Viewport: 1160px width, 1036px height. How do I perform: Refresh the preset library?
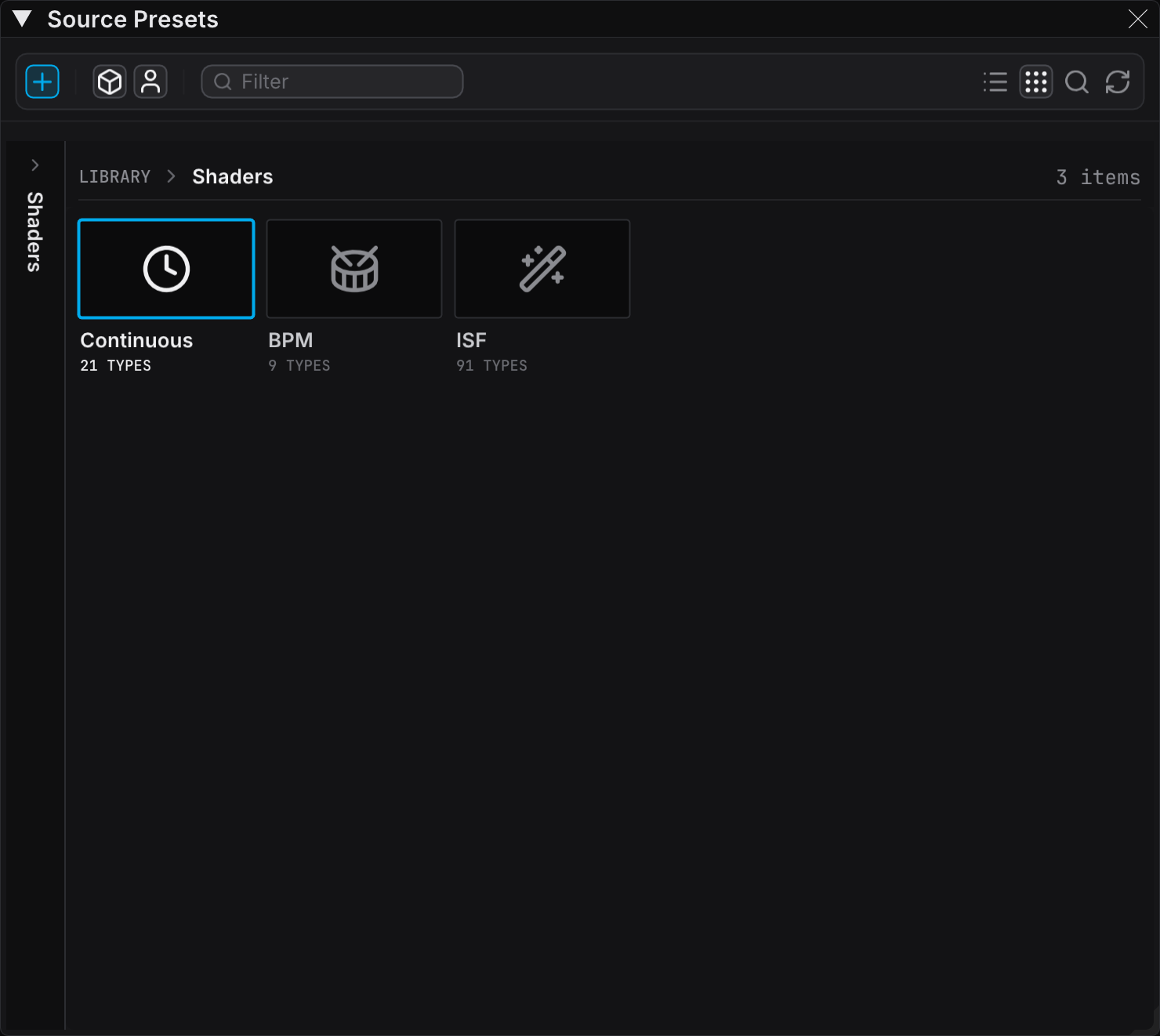click(1118, 82)
